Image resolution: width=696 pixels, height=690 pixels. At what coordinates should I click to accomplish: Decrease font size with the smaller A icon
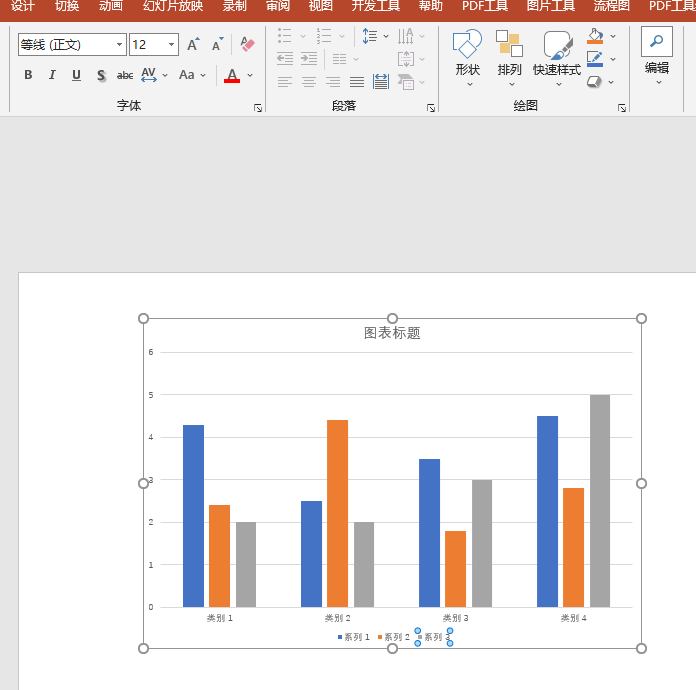tap(218, 44)
